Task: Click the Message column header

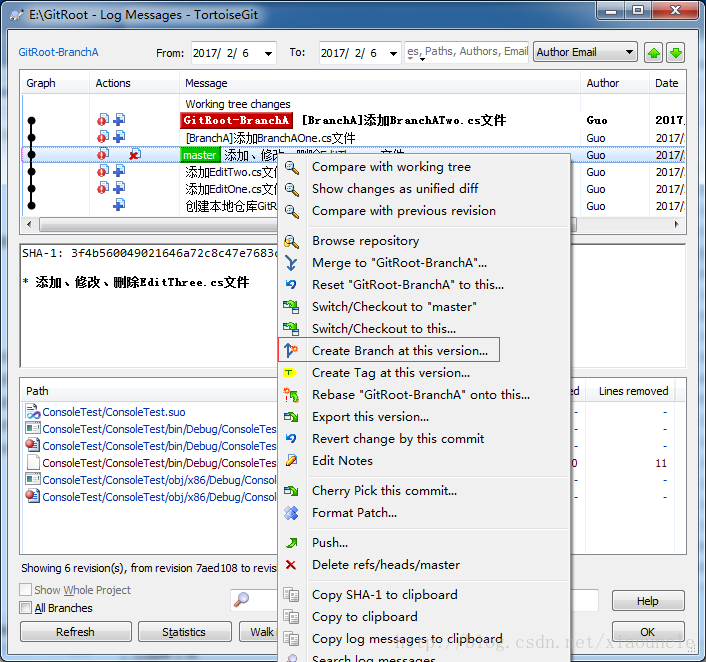Action: 380,83
